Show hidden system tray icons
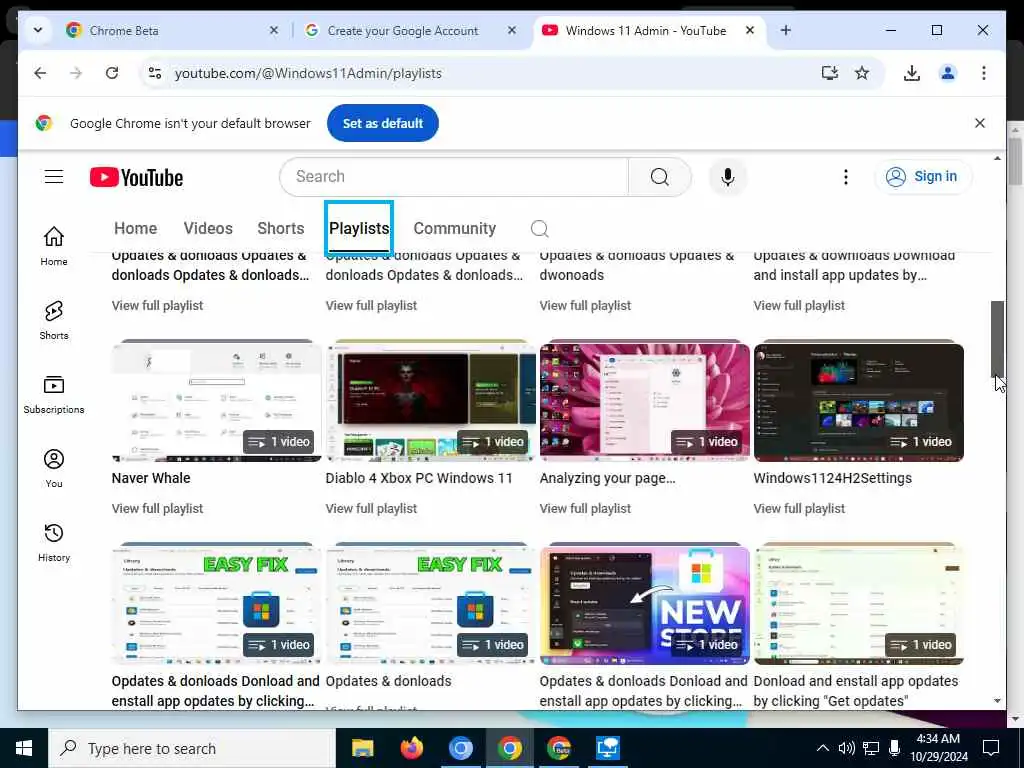Image resolution: width=1024 pixels, height=768 pixels. coord(823,748)
